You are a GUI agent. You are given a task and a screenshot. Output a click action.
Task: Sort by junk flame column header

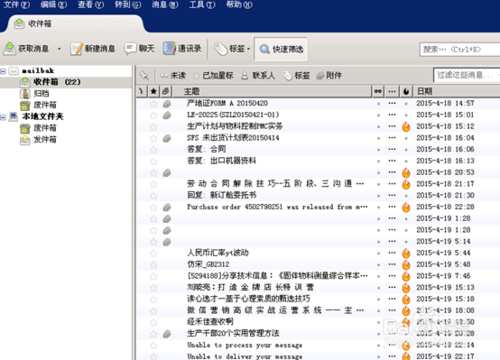406,91
